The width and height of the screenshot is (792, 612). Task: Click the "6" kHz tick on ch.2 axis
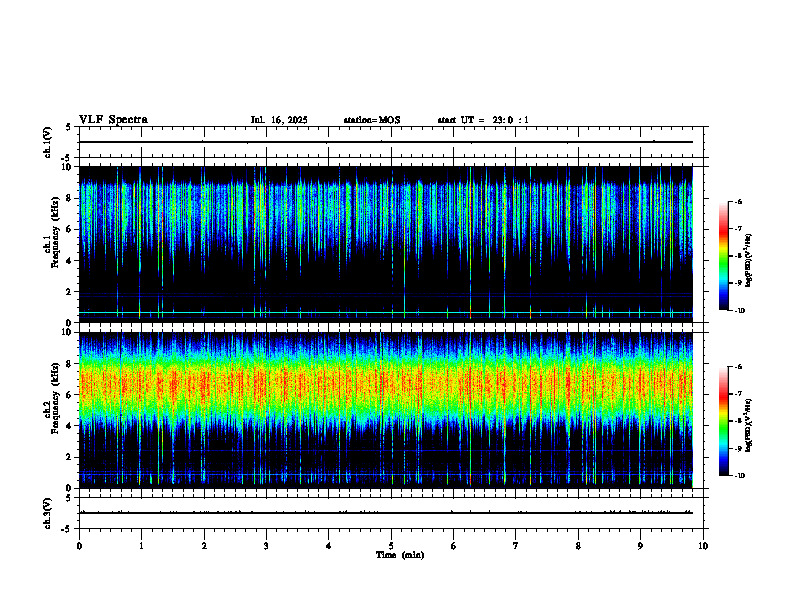(x=70, y=395)
